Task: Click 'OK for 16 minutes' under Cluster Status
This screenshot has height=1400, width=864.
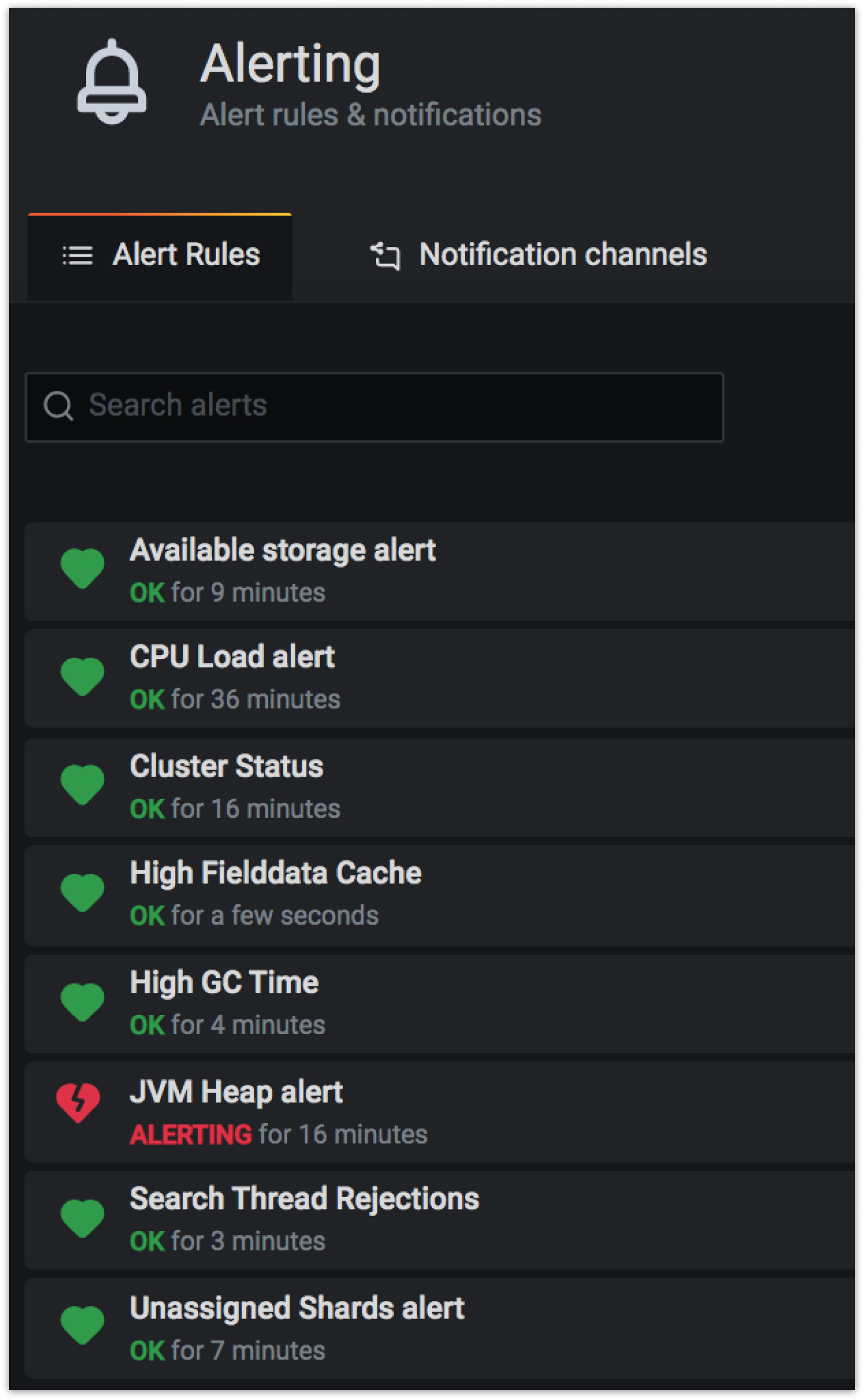Action: (x=235, y=809)
